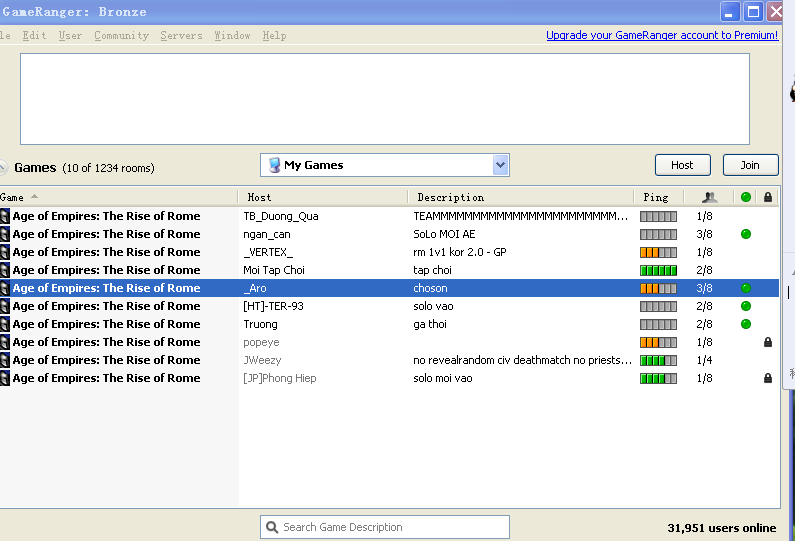
Task: Click Upgrade your GameRanger account link
Action: (x=661, y=35)
